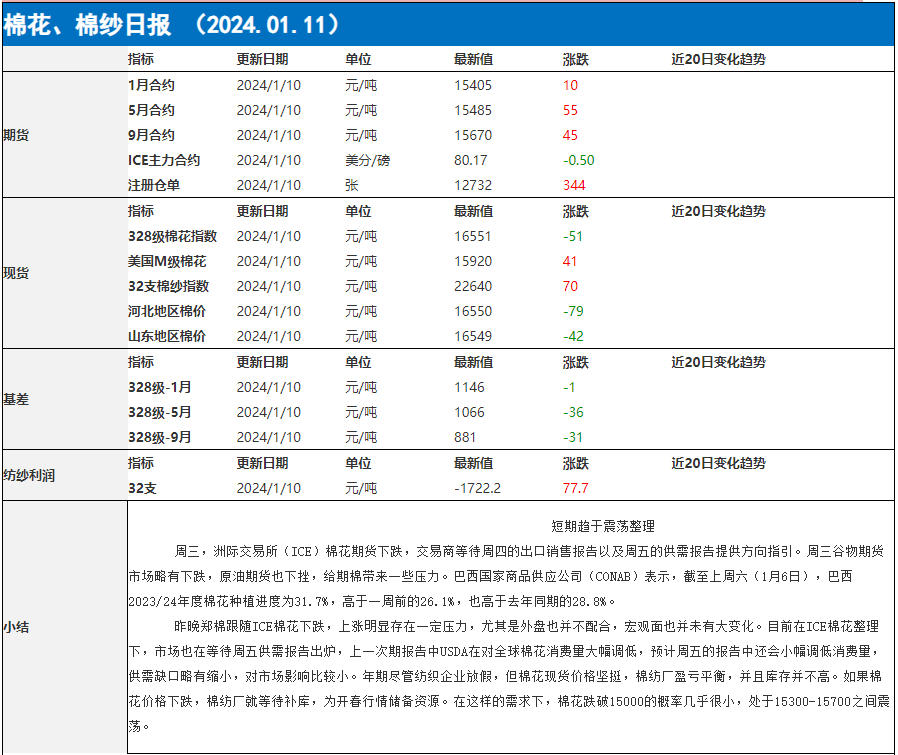Click the ICE value 80.17
The height and width of the screenshot is (755, 898).
point(470,160)
